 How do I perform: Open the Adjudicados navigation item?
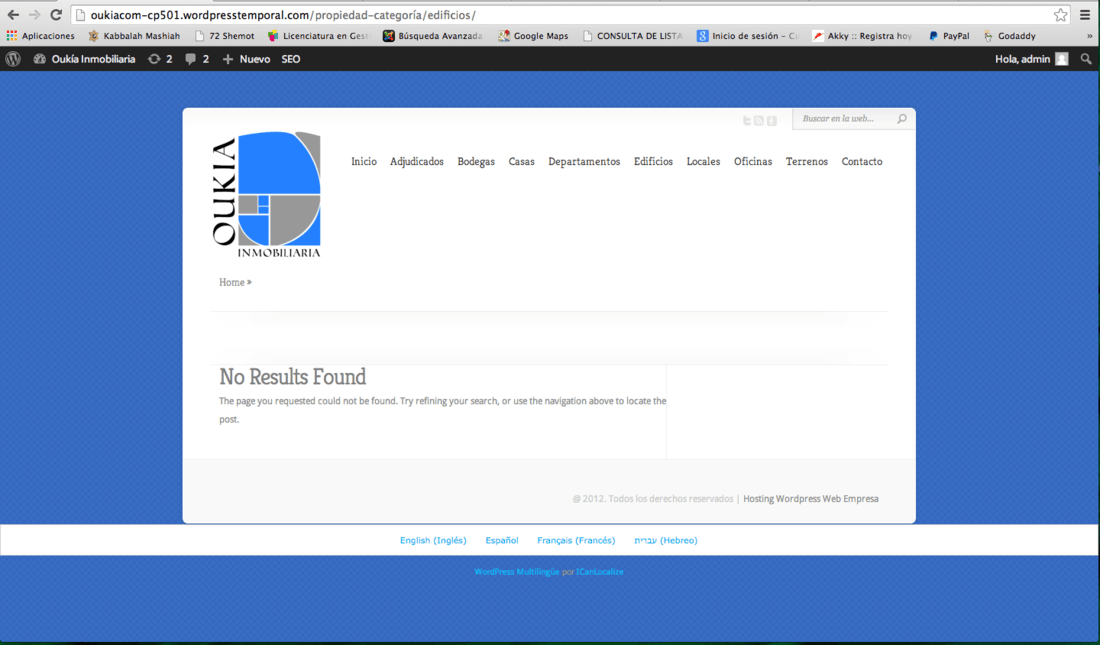tap(417, 161)
